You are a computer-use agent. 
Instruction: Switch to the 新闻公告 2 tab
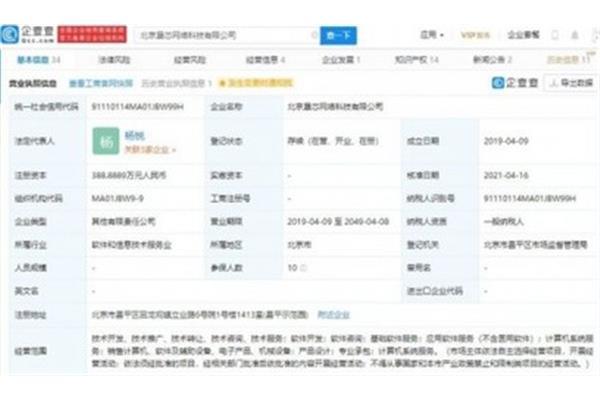click(x=492, y=60)
